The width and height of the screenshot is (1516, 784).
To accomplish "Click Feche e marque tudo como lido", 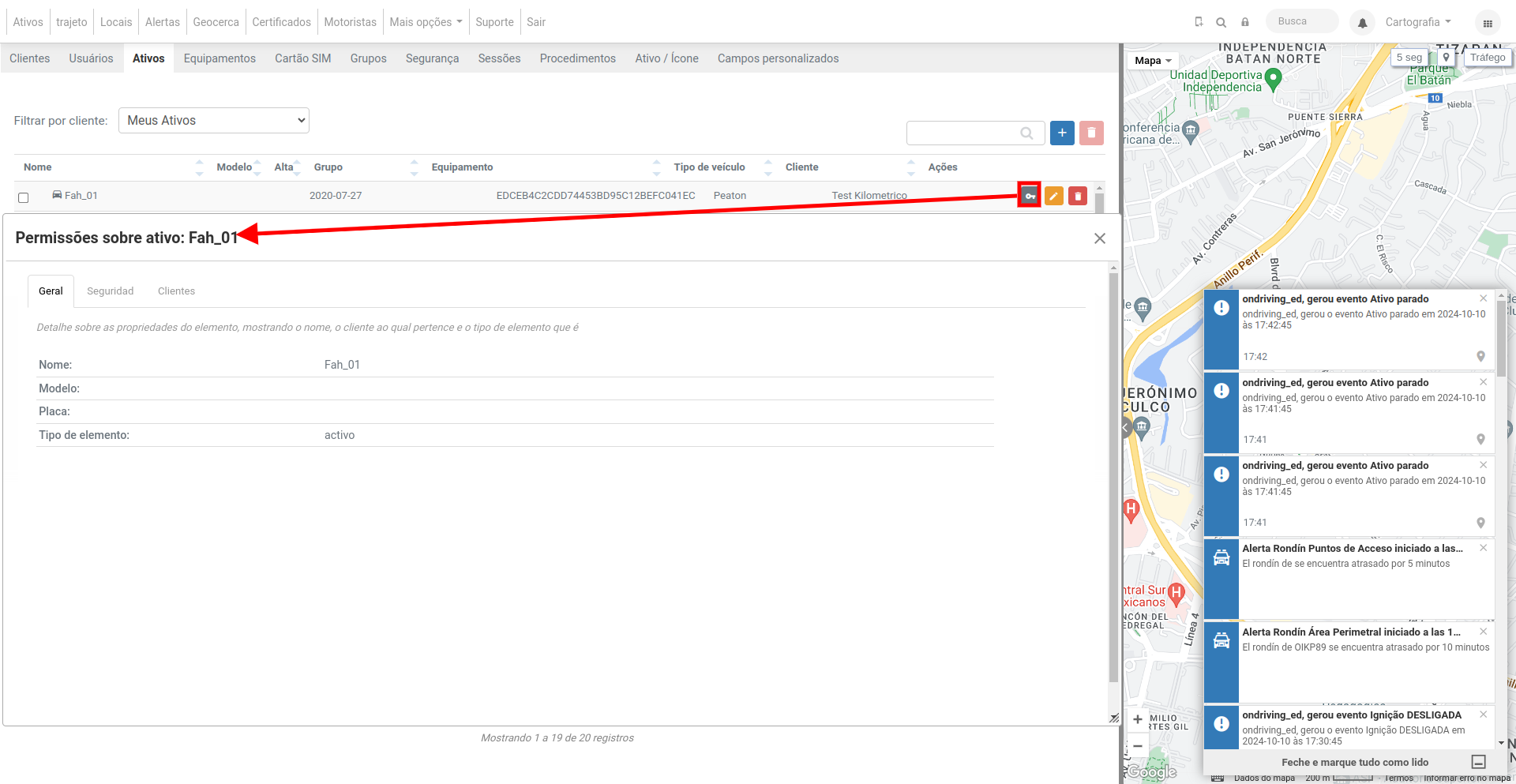I will point(1355,763).
